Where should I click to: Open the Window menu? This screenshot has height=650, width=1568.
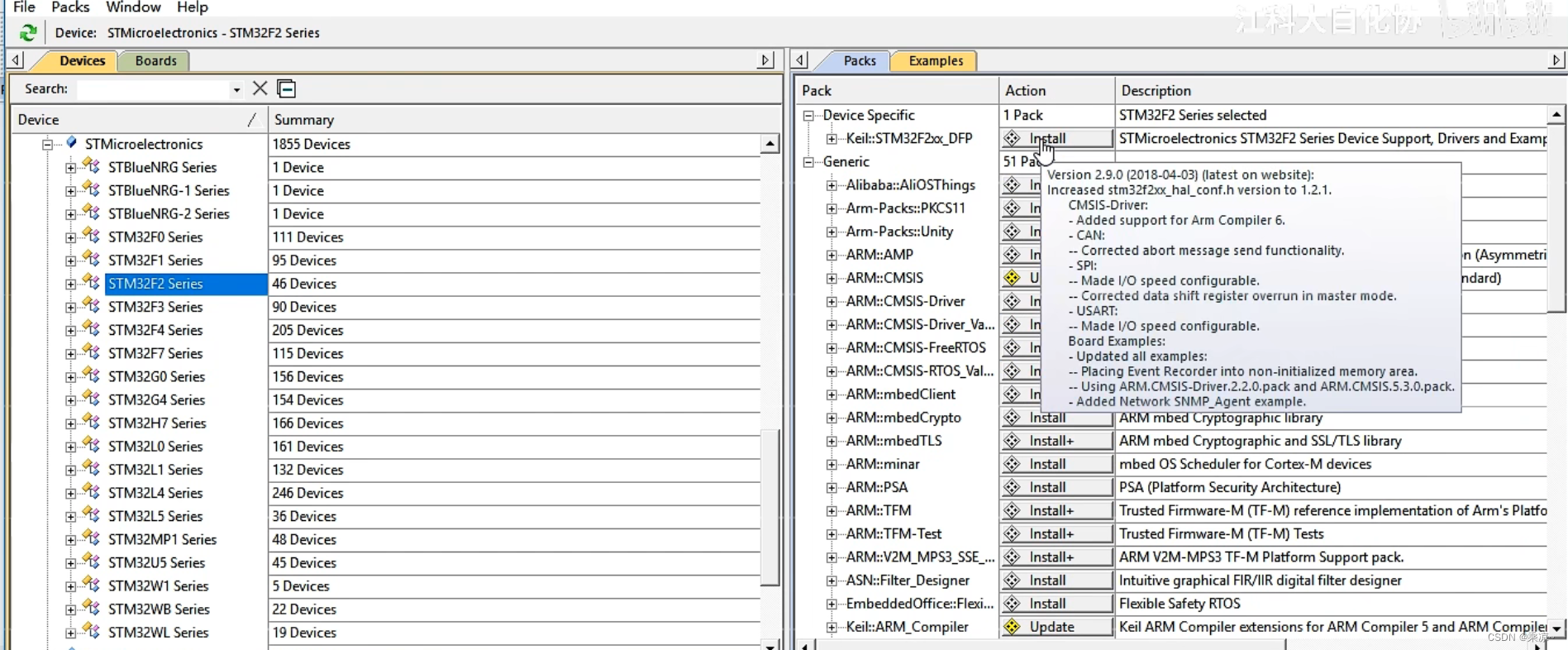(x=133, y=7)
